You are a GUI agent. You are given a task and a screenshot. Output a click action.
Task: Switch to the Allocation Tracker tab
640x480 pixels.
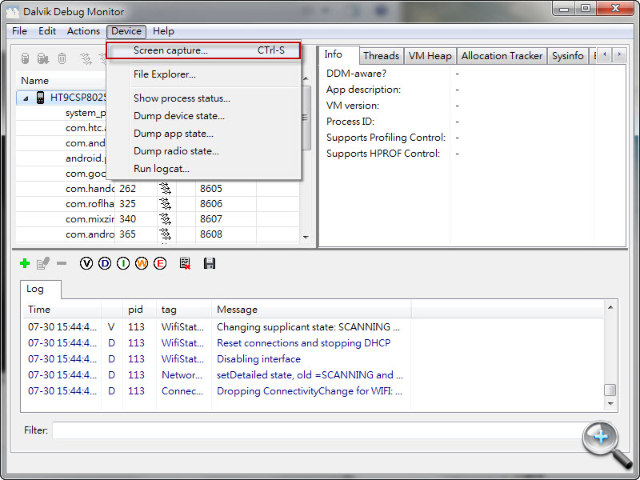502,56
